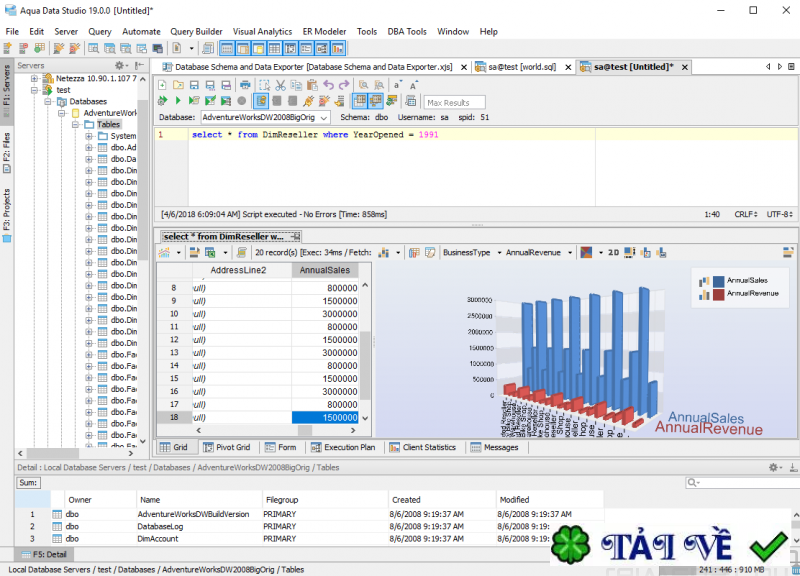This screenshot has height=576, width=800.
Task: Toggle the AnnualRevenue series in chart legend
Action: click(718, 293)
